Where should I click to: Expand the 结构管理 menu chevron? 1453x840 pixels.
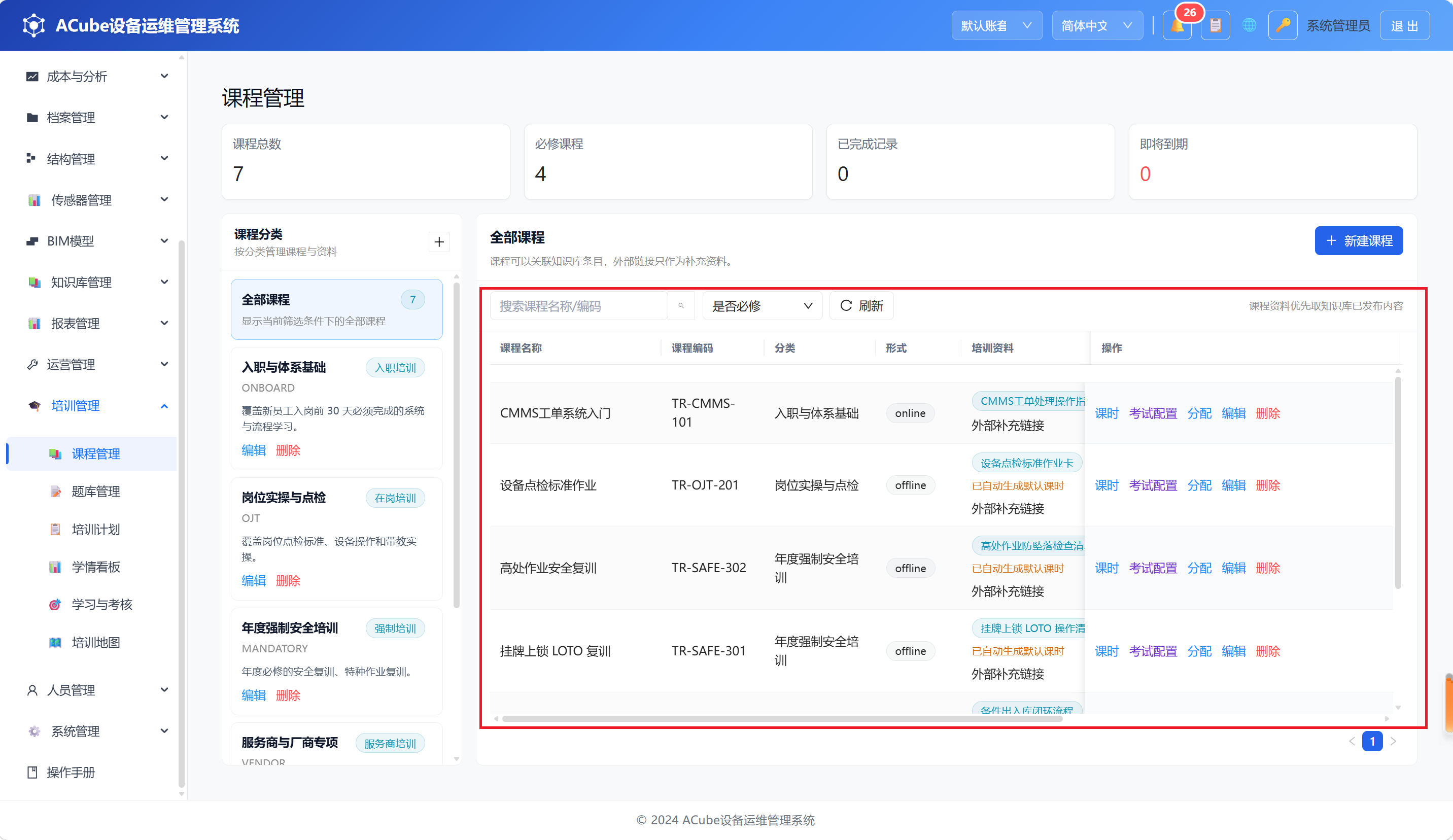[x=164, y=158]
